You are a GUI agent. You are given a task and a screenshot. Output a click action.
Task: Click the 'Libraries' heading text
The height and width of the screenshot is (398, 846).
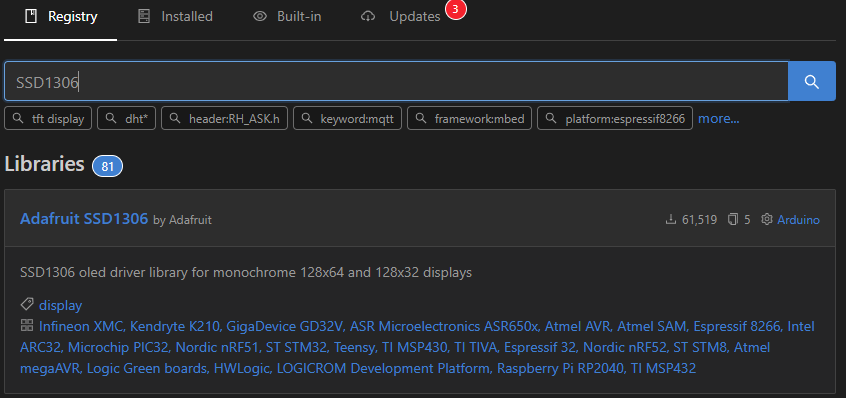pyautogui.click(x=44, y=164)
